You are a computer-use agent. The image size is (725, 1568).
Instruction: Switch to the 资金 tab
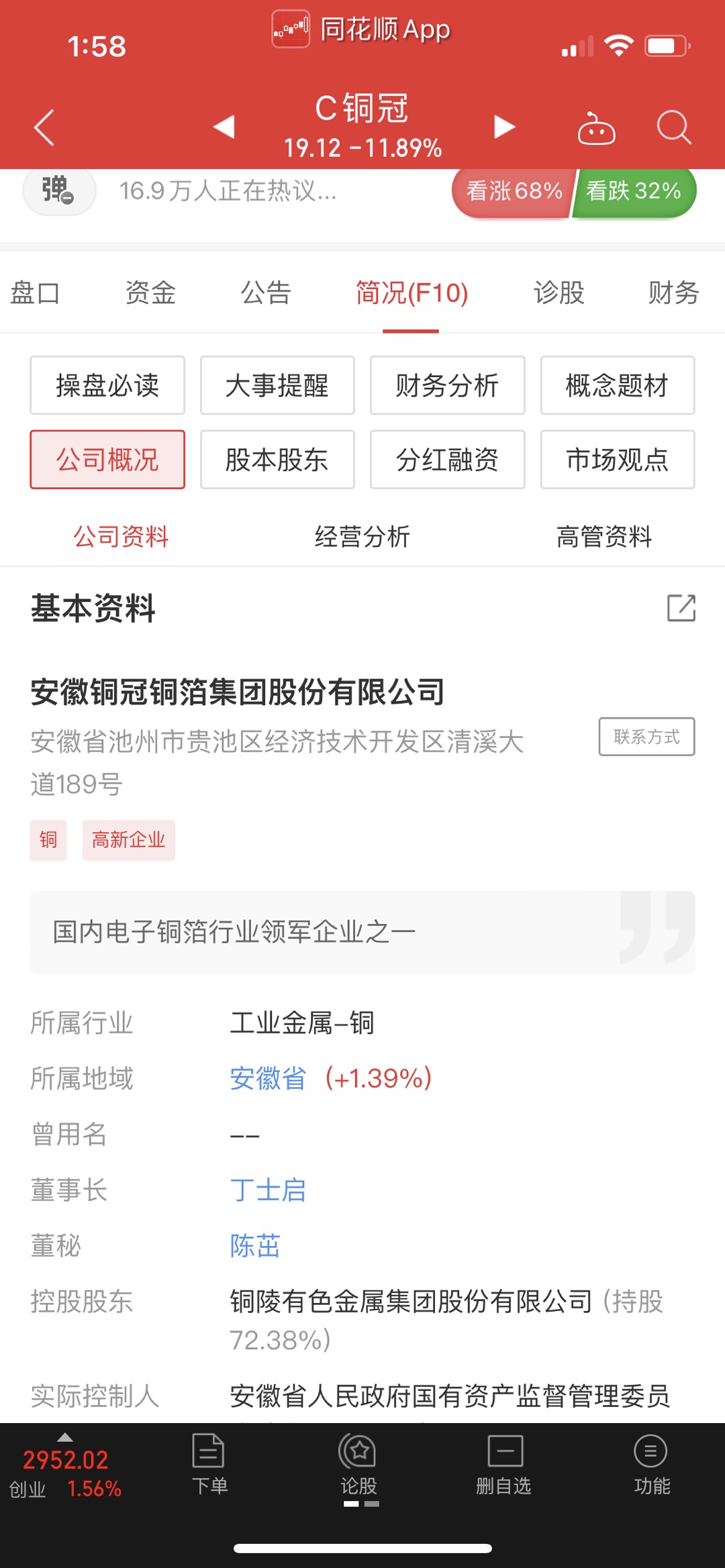click(x=150, y=293)
